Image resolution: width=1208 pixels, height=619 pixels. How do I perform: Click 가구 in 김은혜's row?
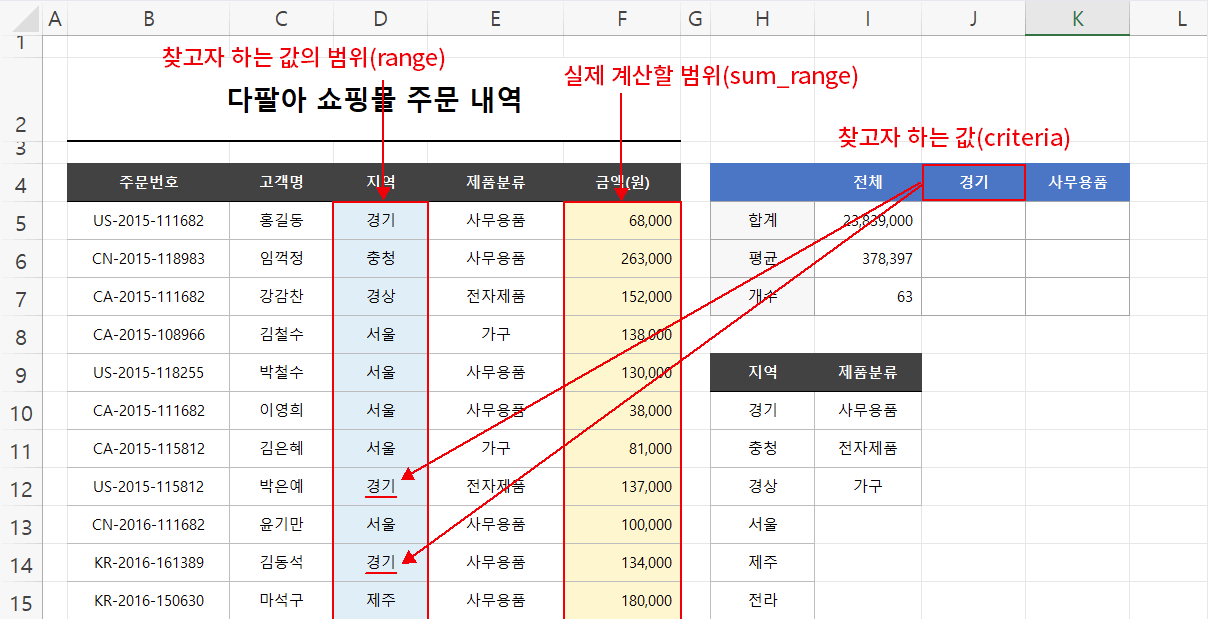(496, 448)
